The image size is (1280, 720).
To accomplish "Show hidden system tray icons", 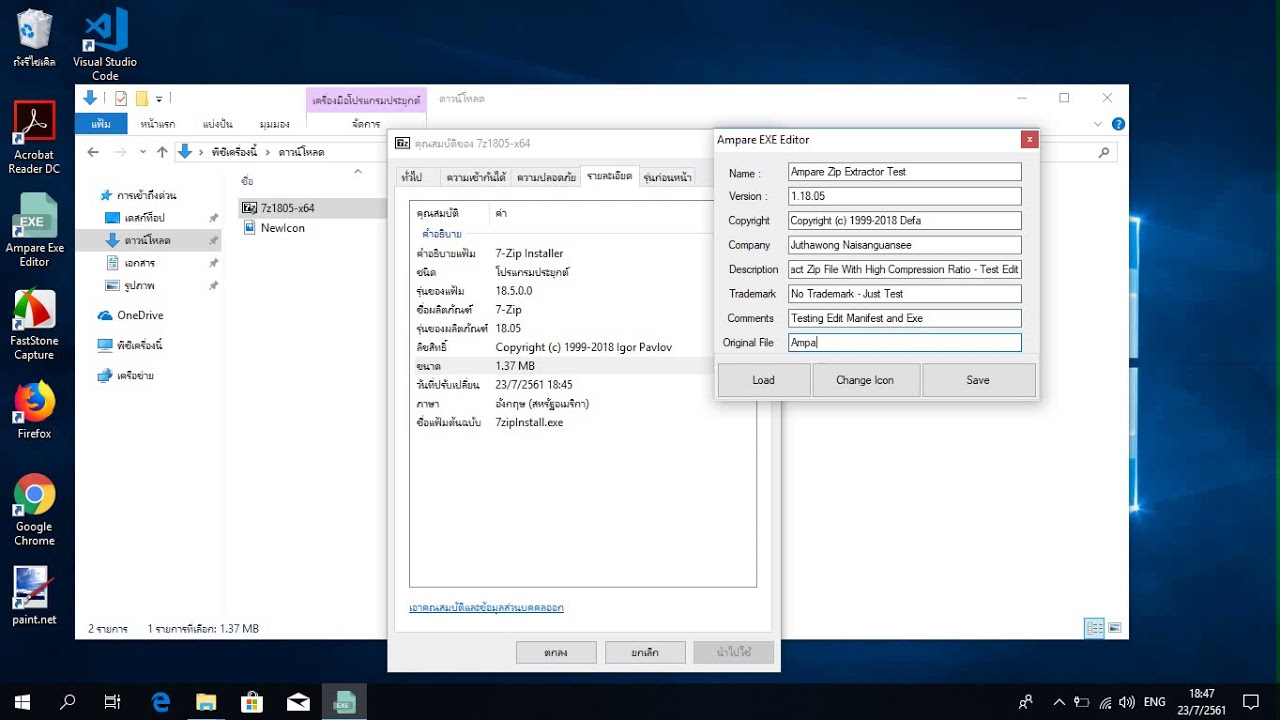I will [x=1059, y=702].
